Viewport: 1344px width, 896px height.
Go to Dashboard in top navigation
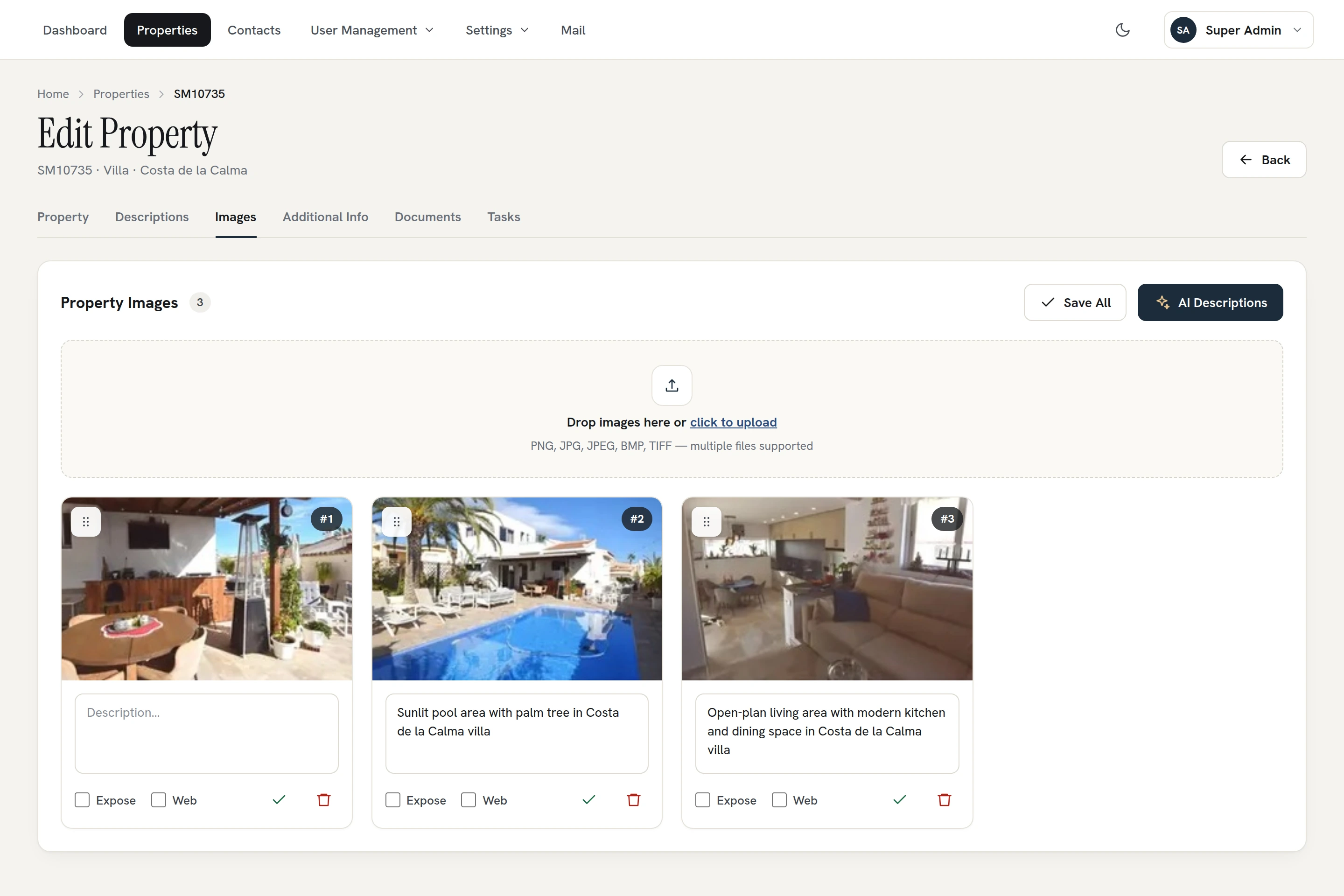(75, 30)
